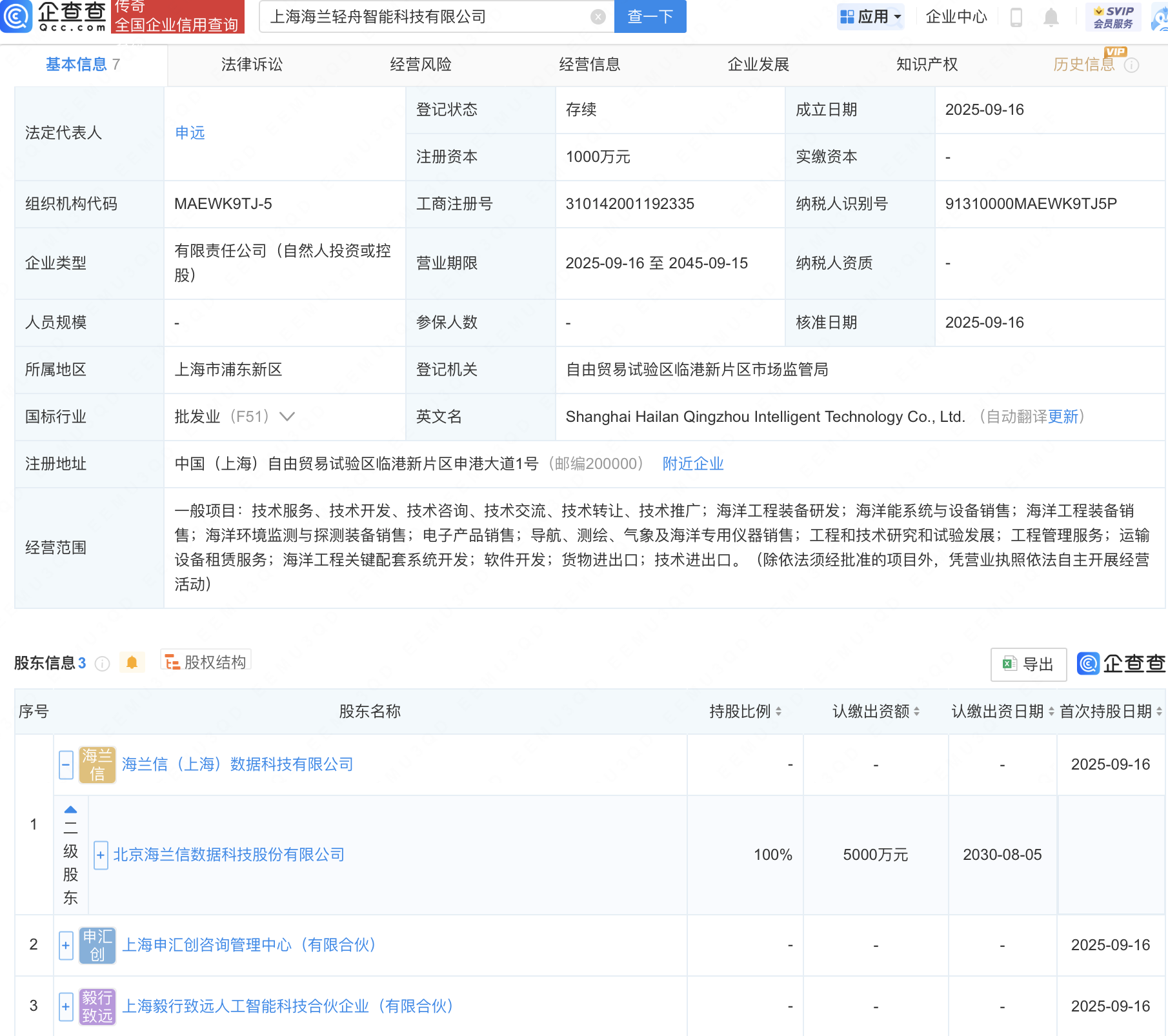Clear the search box text
The image size is (1168, 1036).
[598, 17]
